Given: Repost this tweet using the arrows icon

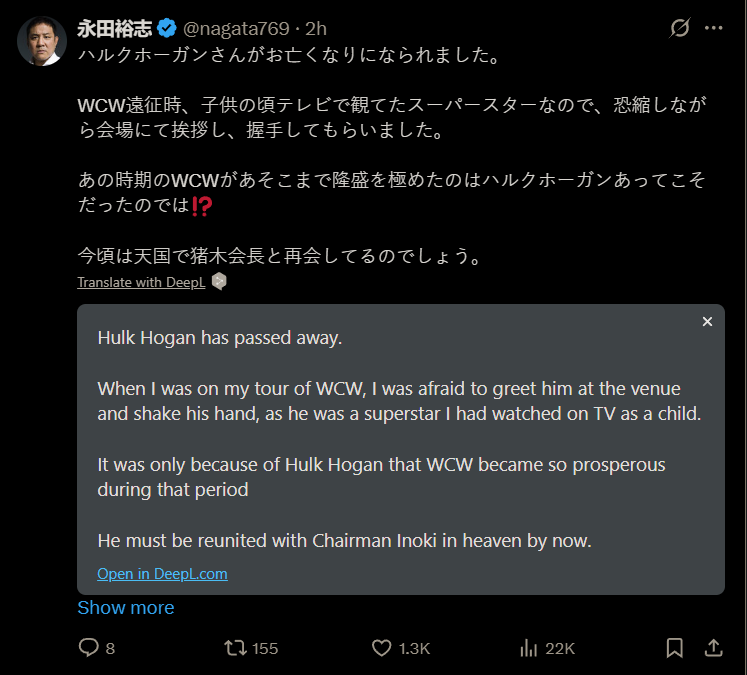Looking at the screenshot, I should click(x=236, y=648).
